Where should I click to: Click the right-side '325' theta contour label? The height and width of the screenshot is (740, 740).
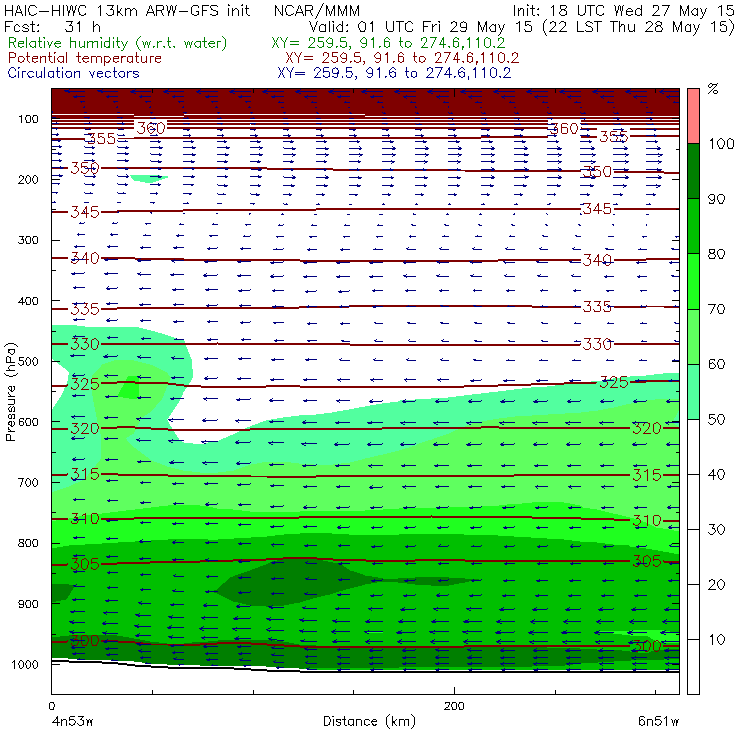click(x=614, y=383)
